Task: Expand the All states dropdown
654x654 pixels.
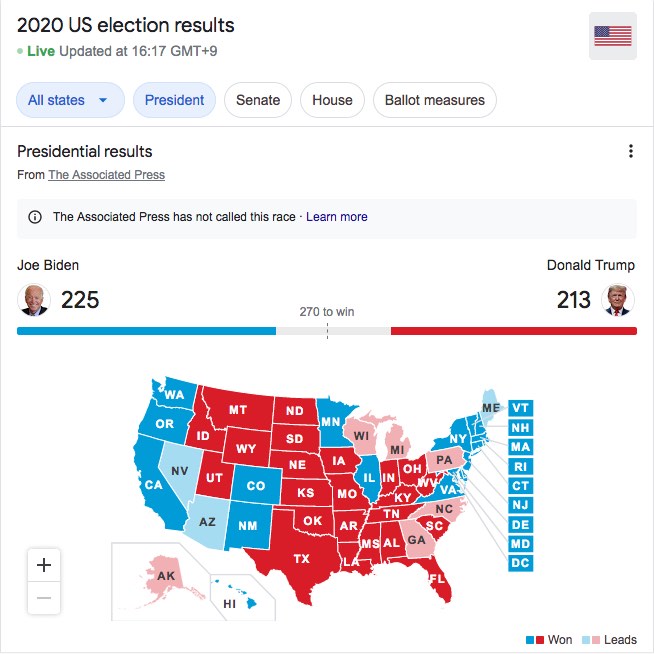Action: [x=70, y=100]
